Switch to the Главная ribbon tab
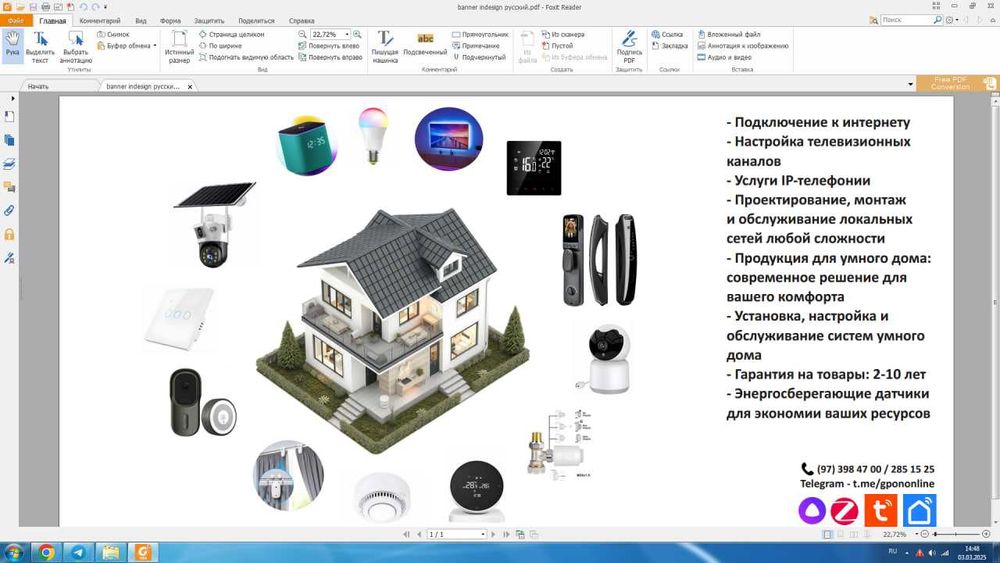This screenshot has height=563, width=1000. tap(52, 20)
